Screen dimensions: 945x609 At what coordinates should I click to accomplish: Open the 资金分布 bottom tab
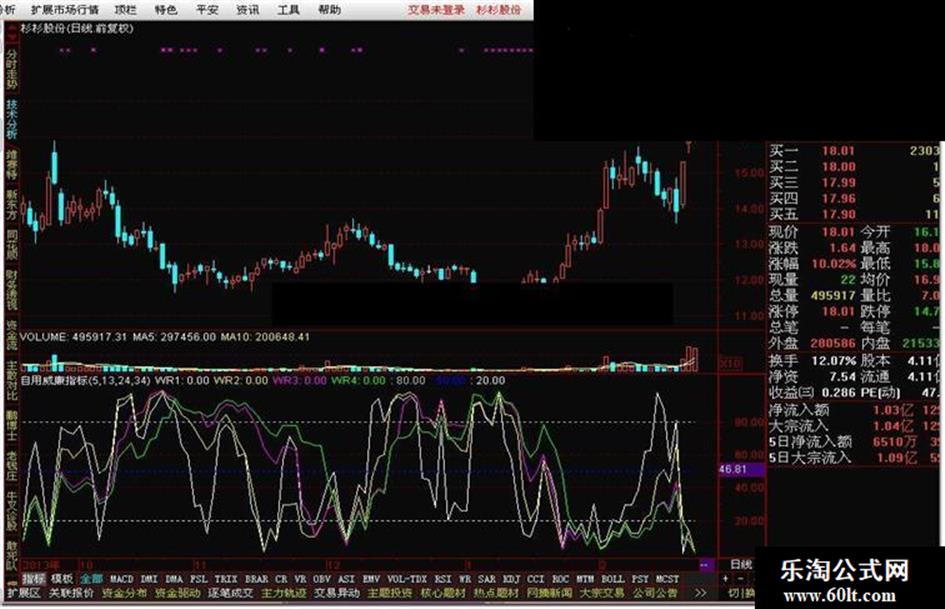pos(124,593)
